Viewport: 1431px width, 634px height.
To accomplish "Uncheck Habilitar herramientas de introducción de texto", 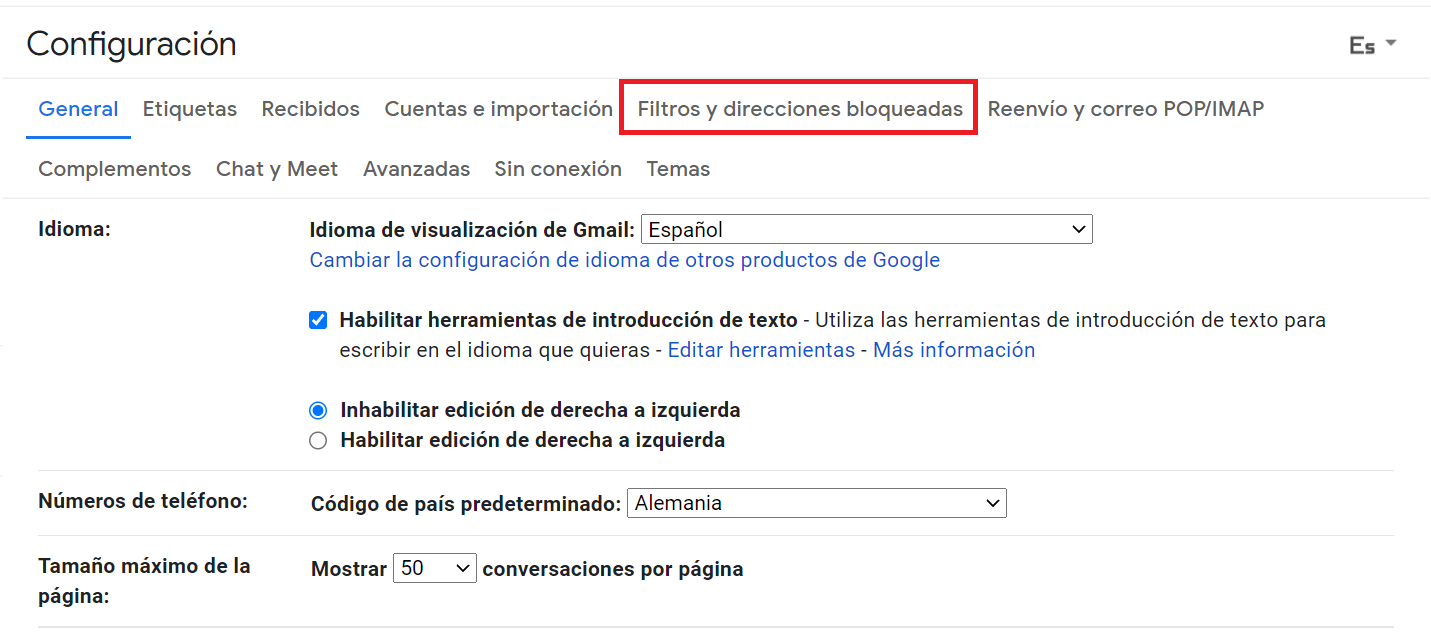I will 318,321.
